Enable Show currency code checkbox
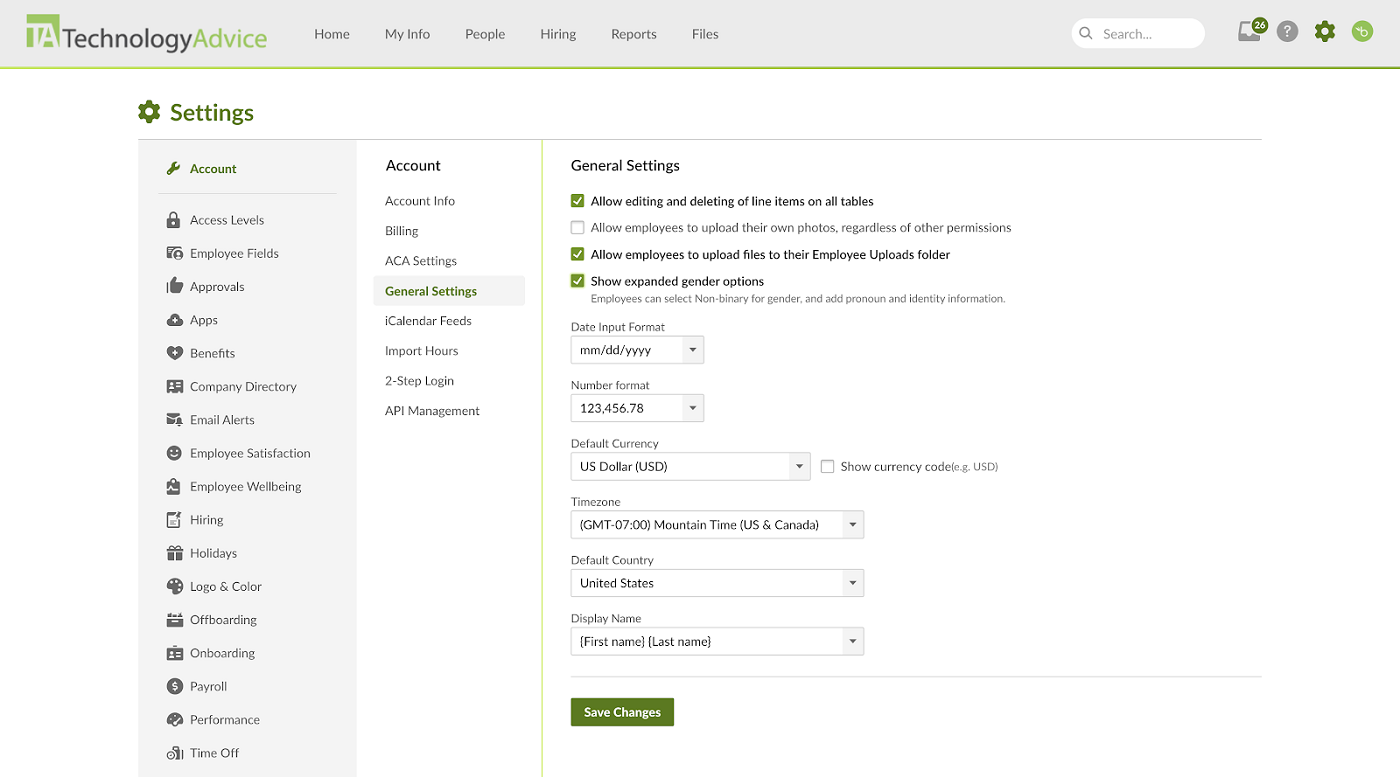Viewport: 1400px width, 777px height. [827, 466]
